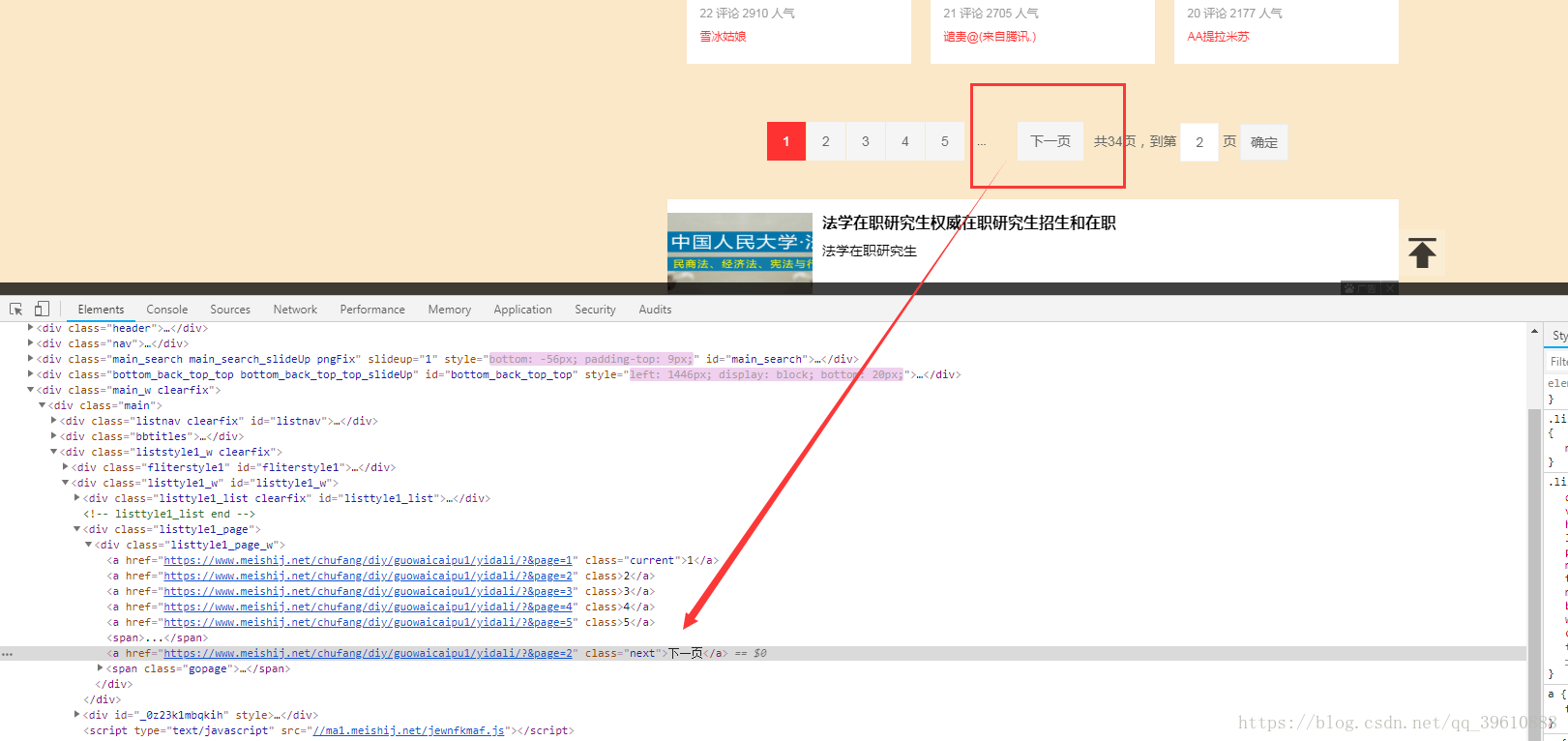Open the ?&page=4 href link in DOM
Image resolution: width=1568 pixels, height=741 pixels.
pyautogui.click(x=369, y=607)
